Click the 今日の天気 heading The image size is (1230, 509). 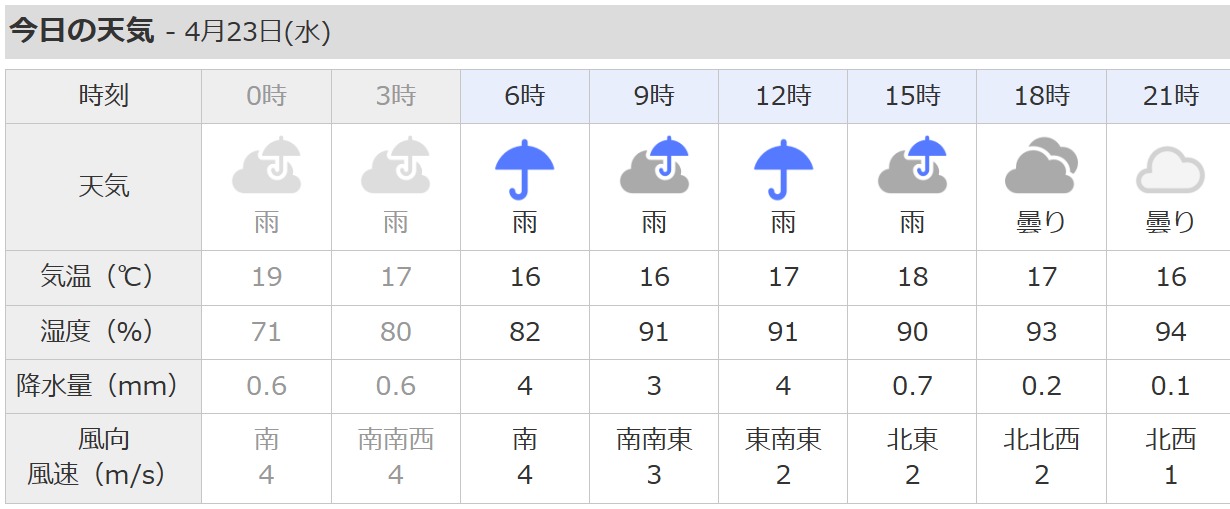[82, 31]
